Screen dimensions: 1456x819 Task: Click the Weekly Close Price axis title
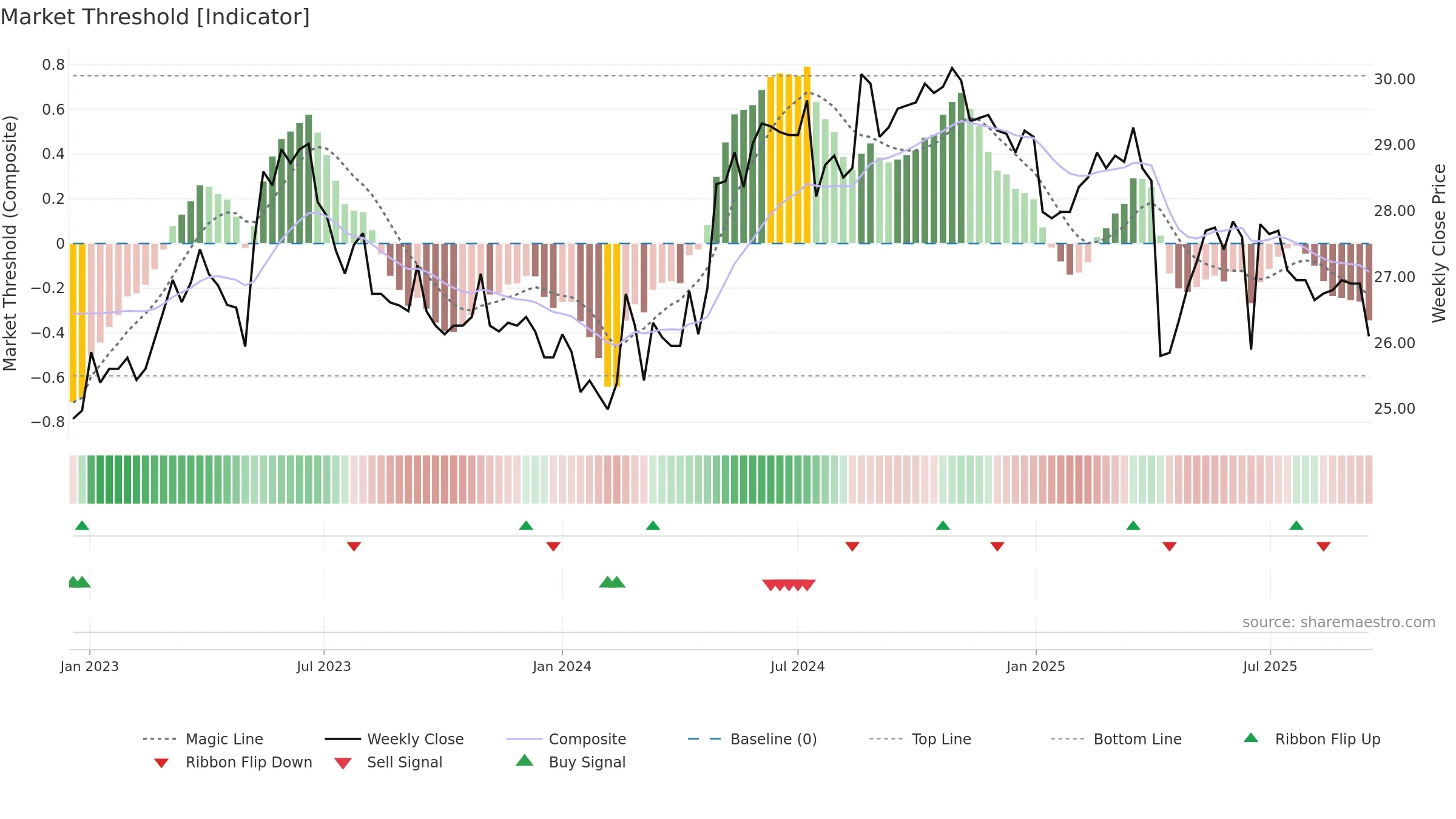[x=1439, y=243]
